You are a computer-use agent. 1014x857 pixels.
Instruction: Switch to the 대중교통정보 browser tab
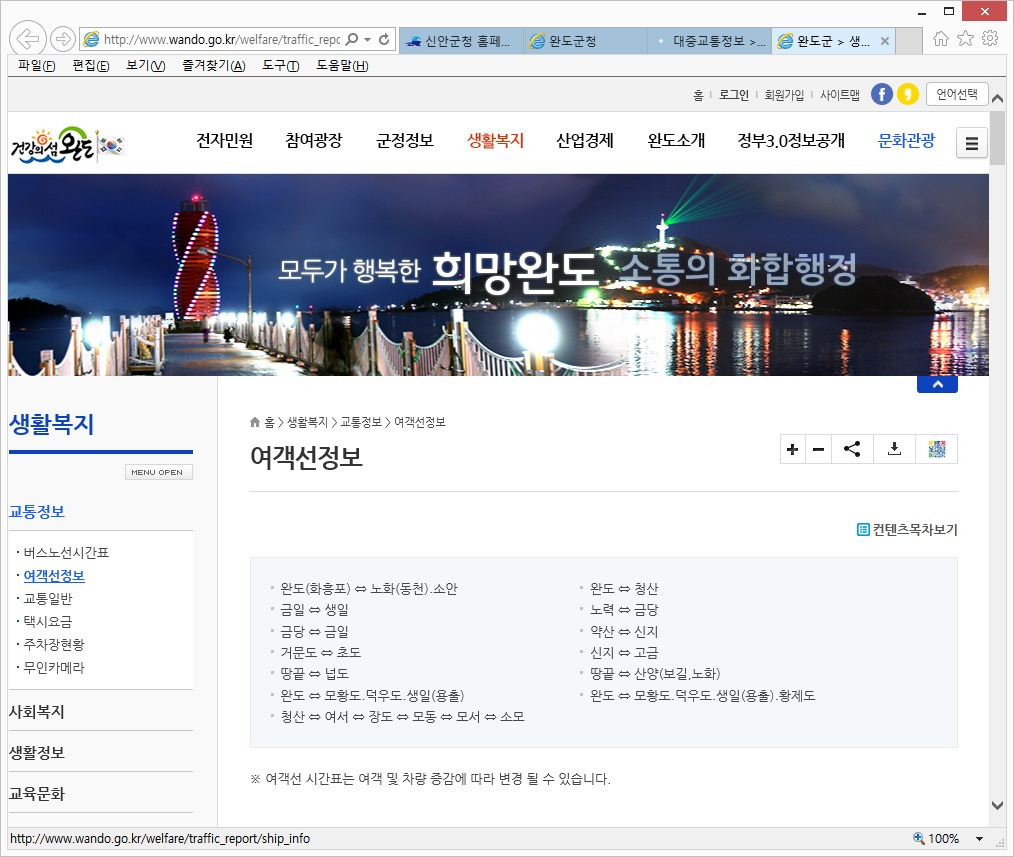[709, 41]
